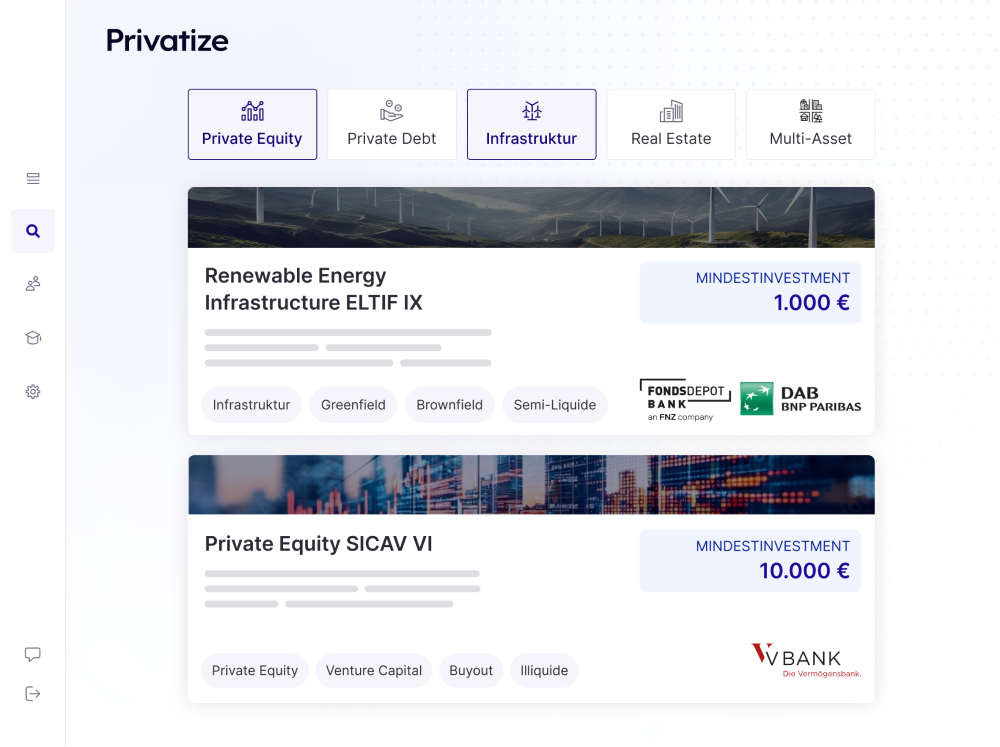Click the Venture Capital tag
The width and height of the screenshot is (1000, 747).
pyautogui.click(x=374, y=670)
